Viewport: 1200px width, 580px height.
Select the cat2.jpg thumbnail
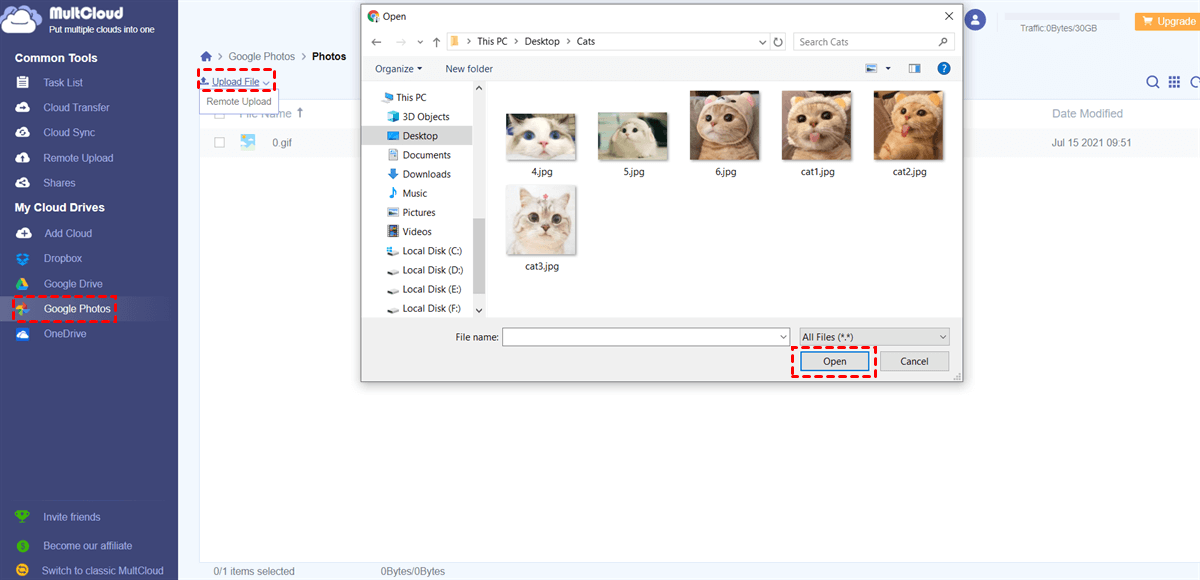pos(909,126)
